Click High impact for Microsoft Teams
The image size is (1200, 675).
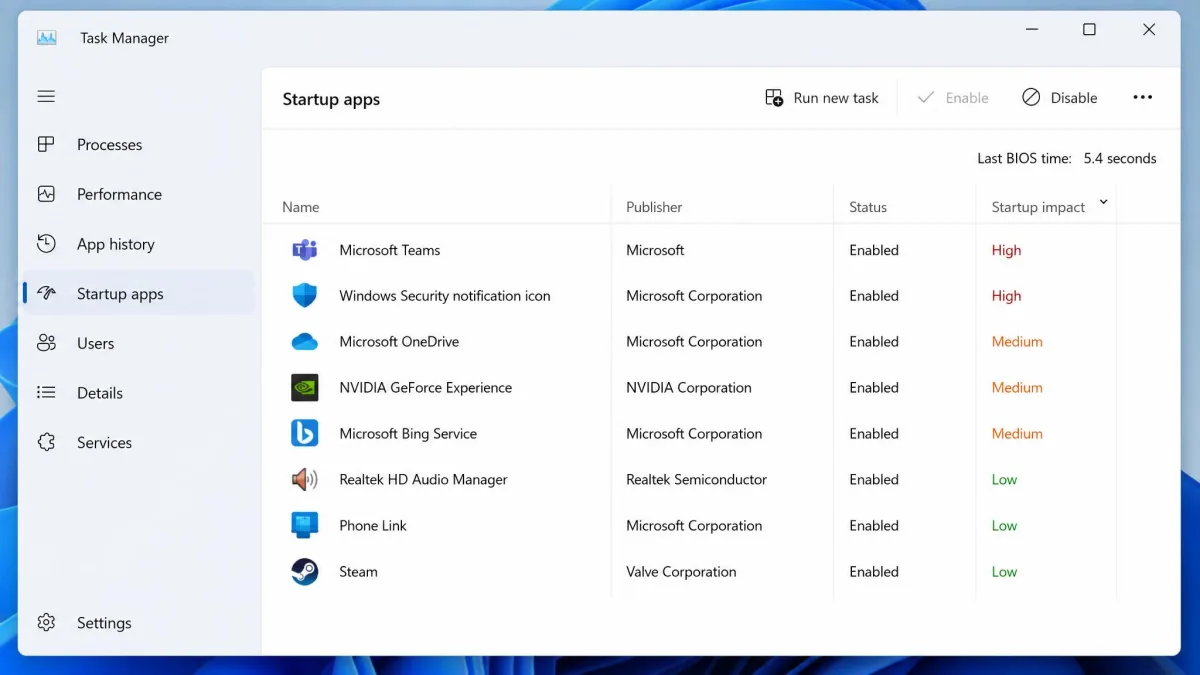tap(1006, 250)
